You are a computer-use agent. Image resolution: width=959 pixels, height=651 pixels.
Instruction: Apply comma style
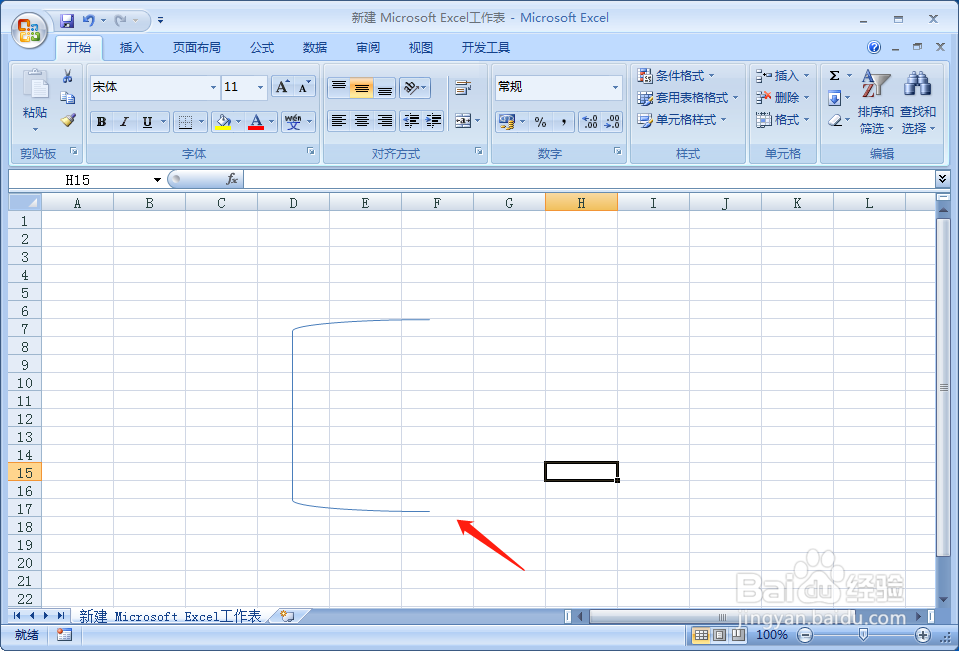[x=563, y=122]
